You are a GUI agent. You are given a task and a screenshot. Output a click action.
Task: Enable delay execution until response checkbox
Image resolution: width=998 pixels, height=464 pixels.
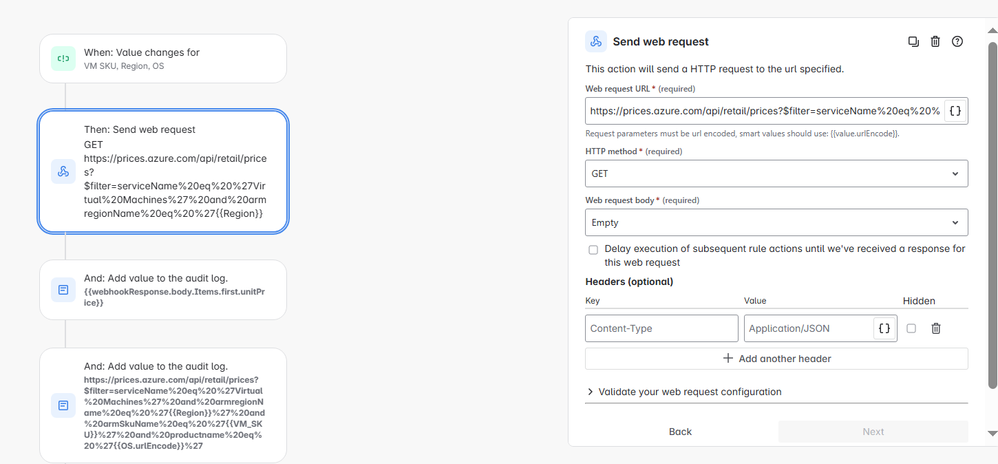point(593,250)
